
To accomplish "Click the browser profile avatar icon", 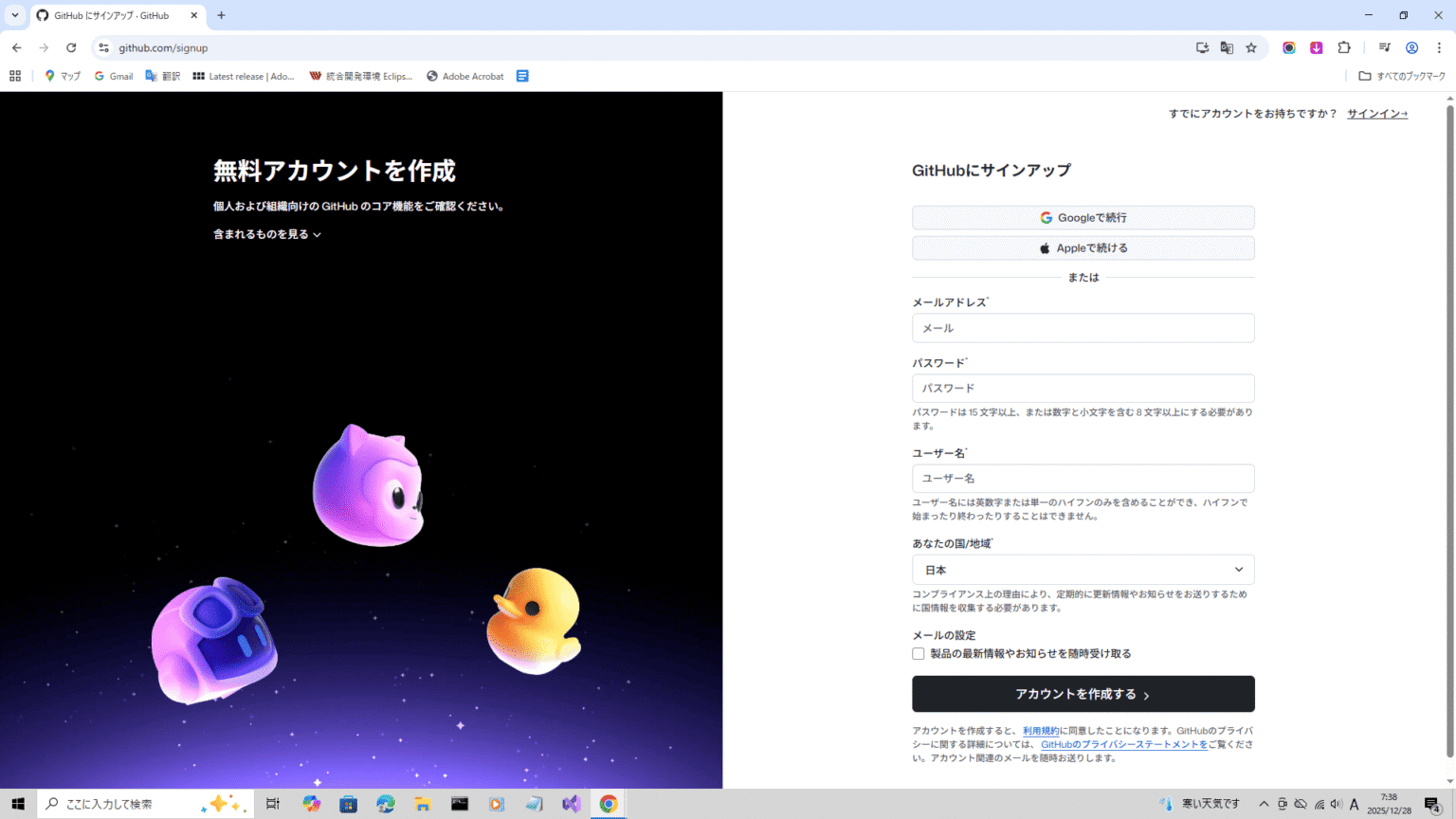I will click(x=1411, y=47).
